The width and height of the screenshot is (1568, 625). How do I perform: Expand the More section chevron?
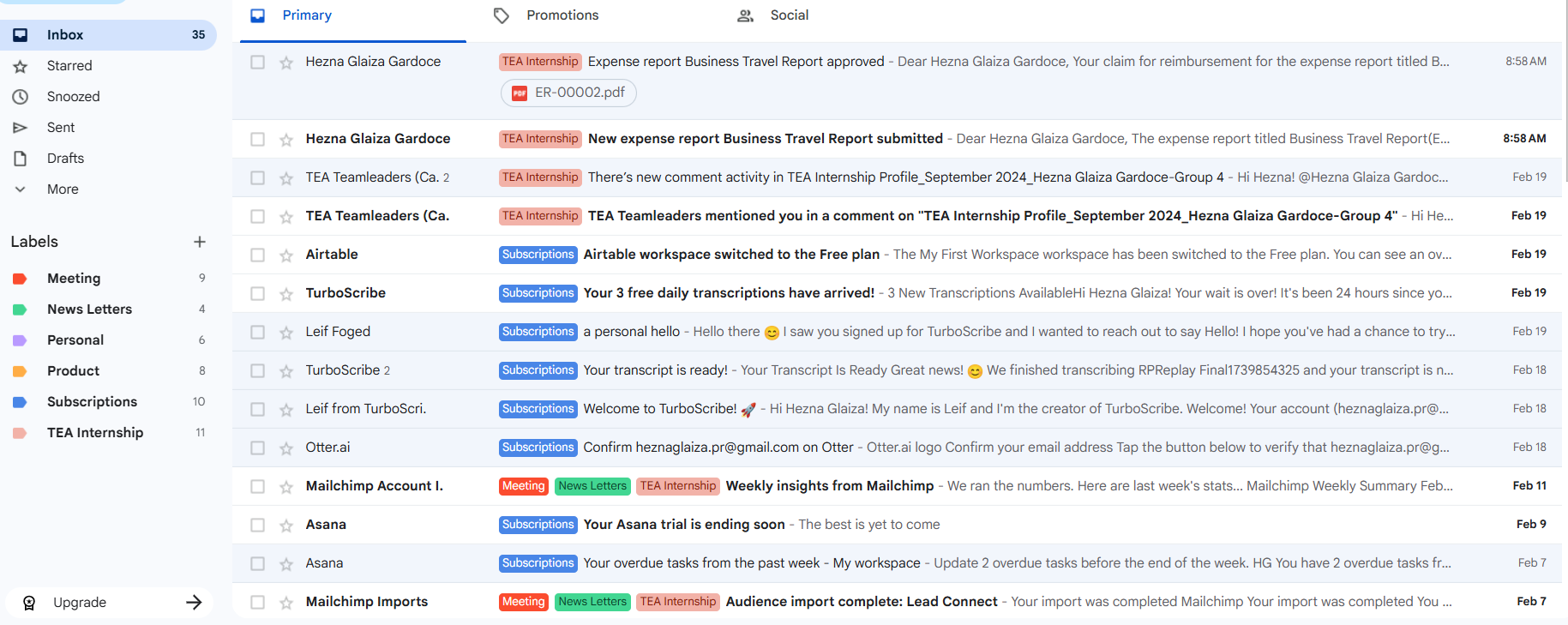[x=21, y=189]
